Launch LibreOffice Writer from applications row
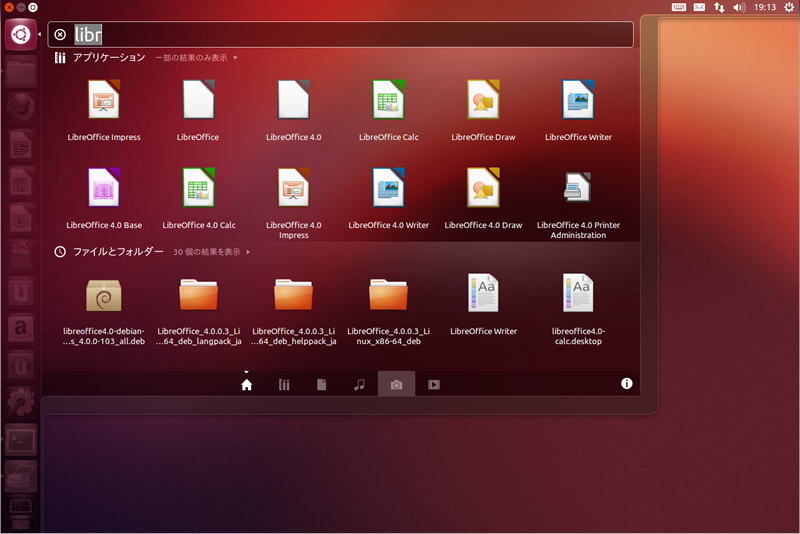The image size is (800, 534). [578, 99]
